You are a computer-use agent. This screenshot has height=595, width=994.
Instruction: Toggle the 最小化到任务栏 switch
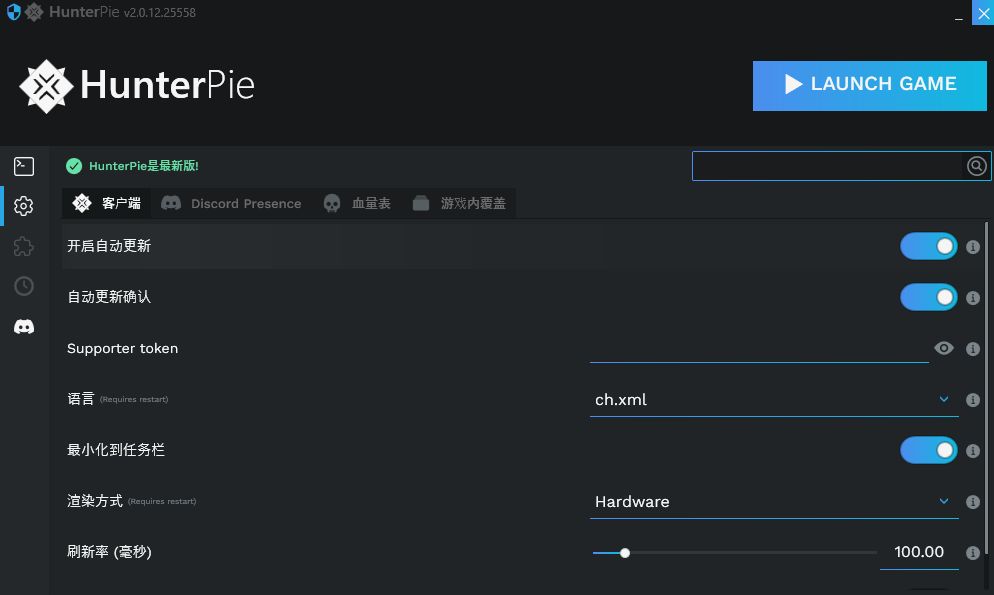coord(928,450)
